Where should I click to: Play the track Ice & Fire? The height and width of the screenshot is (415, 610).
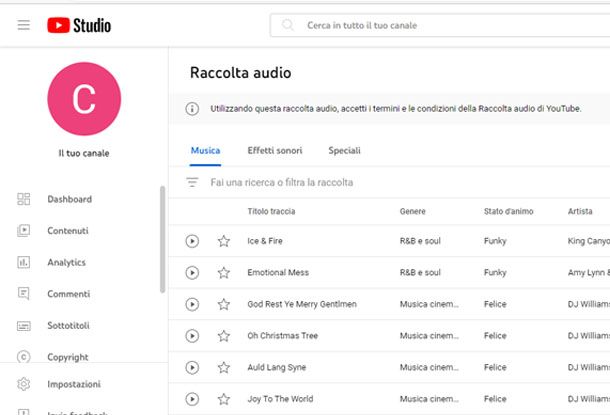(192, 241)
